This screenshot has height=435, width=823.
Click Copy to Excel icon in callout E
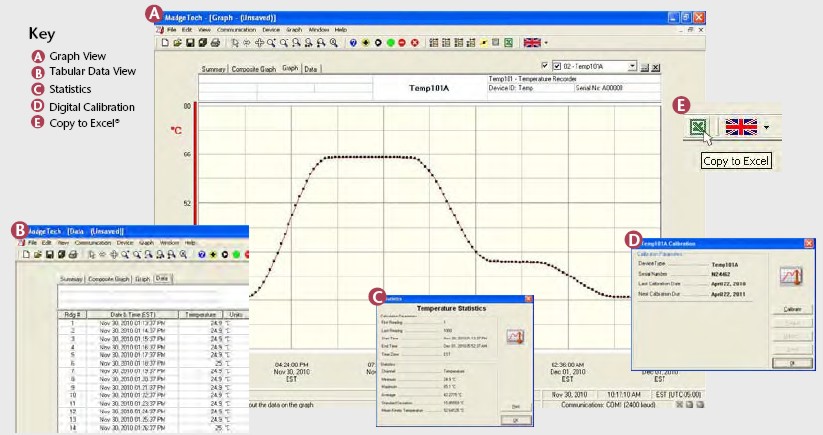pos(698,127)
